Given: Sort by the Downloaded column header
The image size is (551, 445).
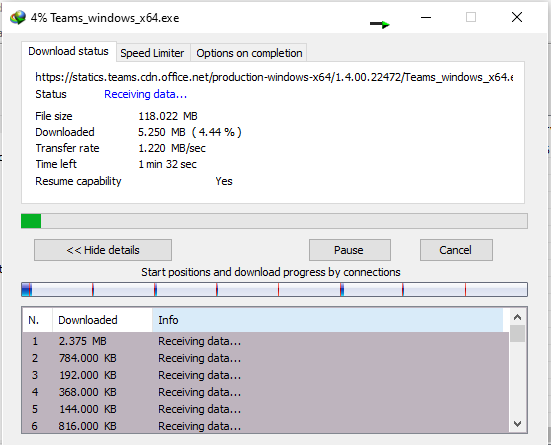Looking at the screenshot, I should [102, 320].
